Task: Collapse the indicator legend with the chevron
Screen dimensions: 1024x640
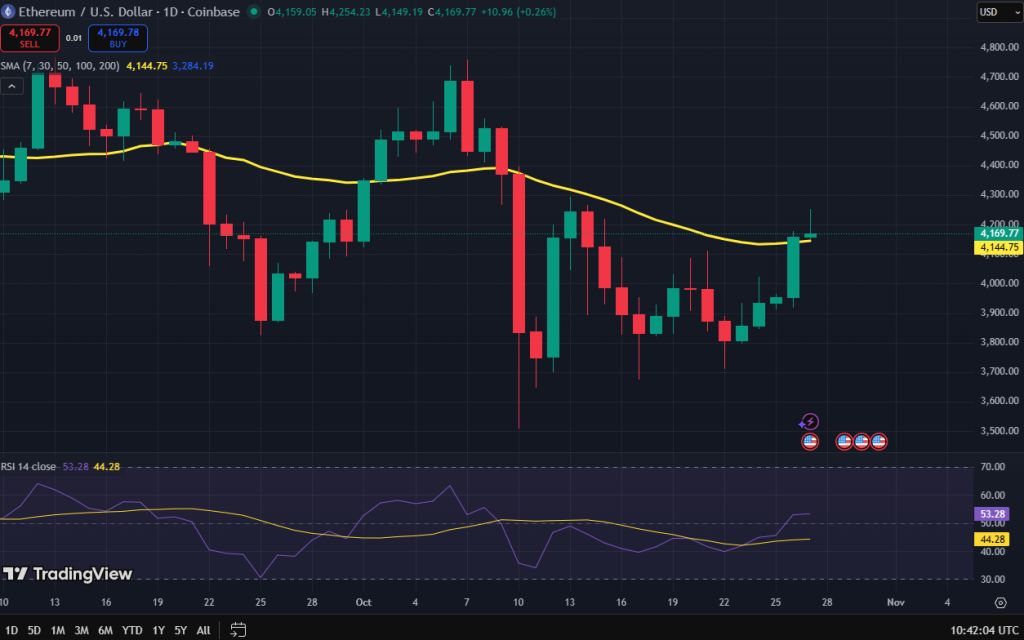Action: point(12,86)
